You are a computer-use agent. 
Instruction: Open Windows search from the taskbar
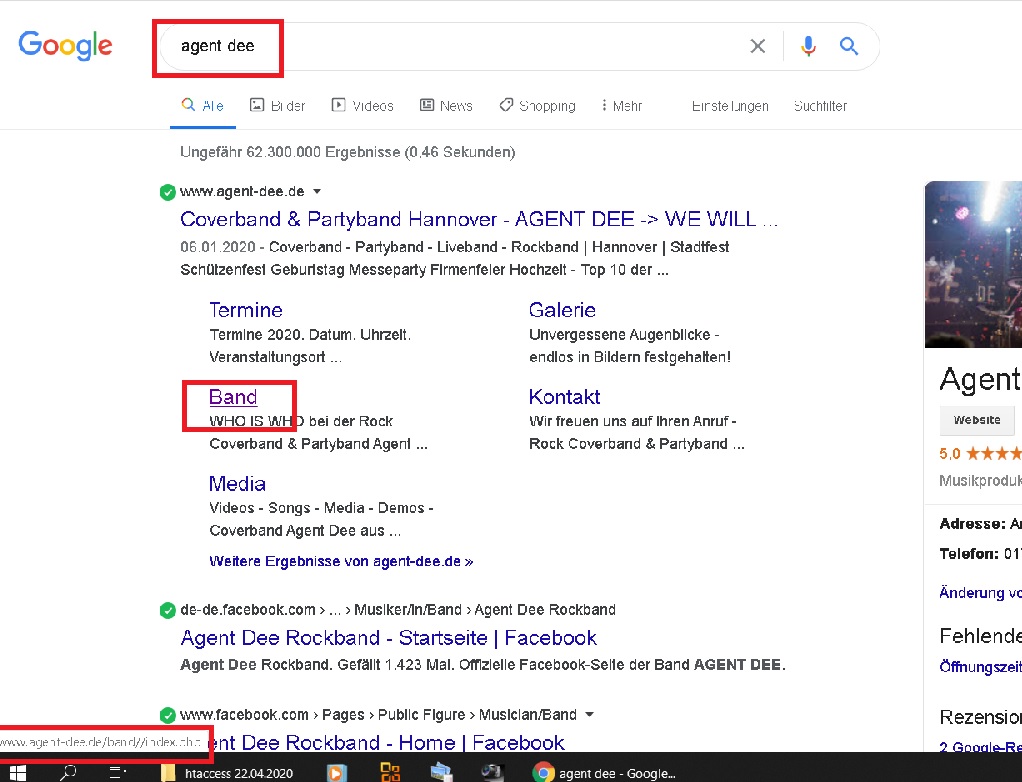tap(68, 773)
